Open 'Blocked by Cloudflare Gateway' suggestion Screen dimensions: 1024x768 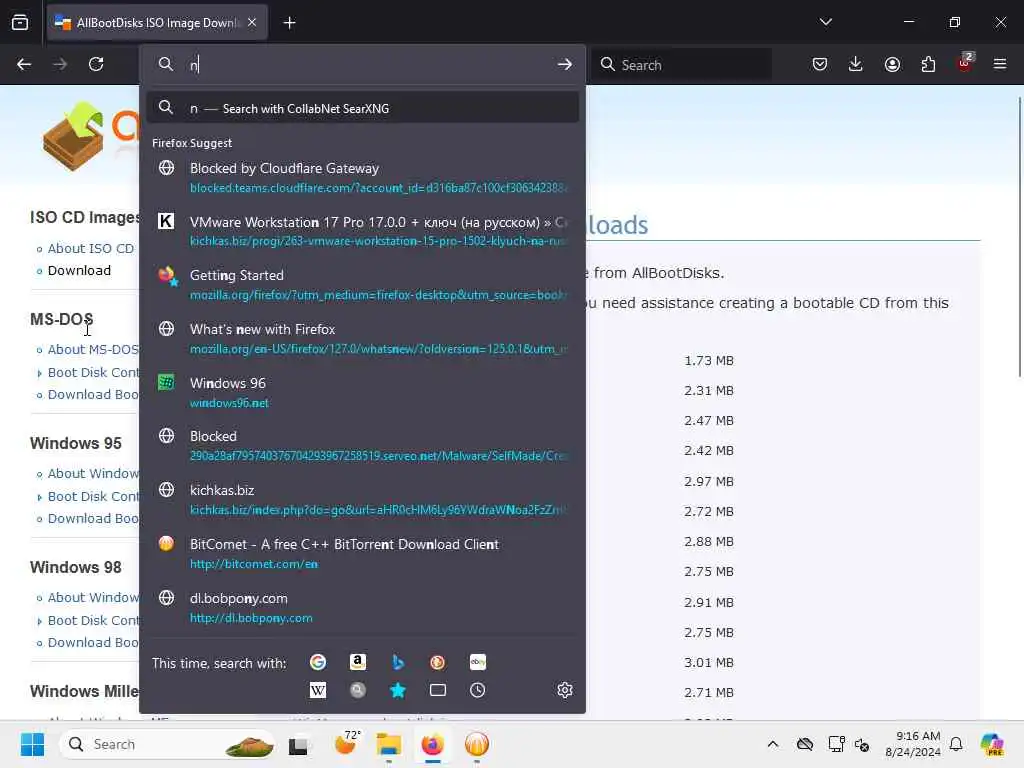(362, 178)
